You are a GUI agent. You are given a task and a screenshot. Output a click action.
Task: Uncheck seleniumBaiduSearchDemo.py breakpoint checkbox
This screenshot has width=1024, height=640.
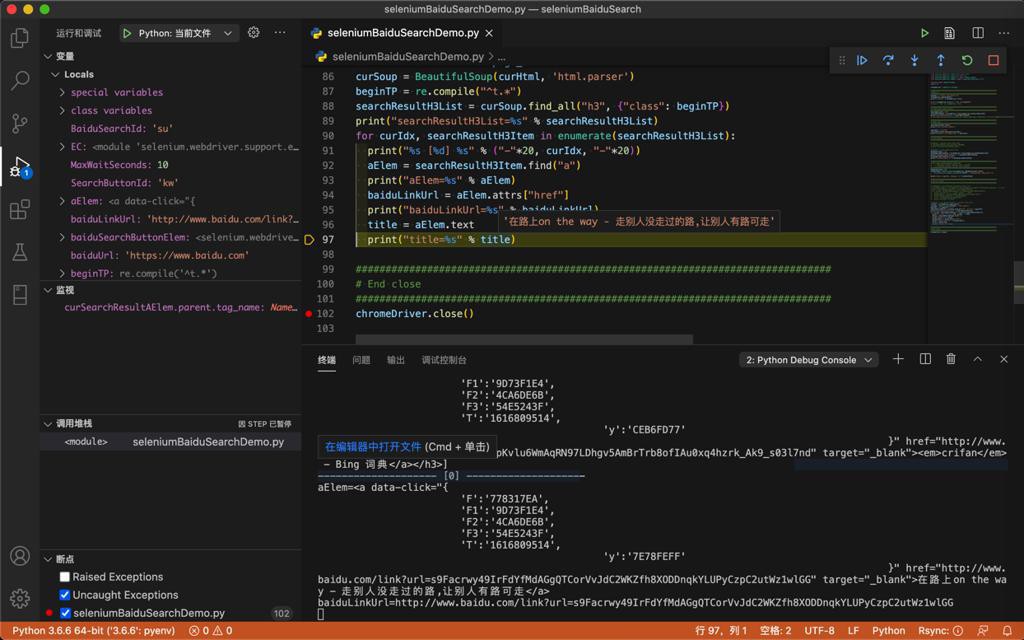click(65, 613)
